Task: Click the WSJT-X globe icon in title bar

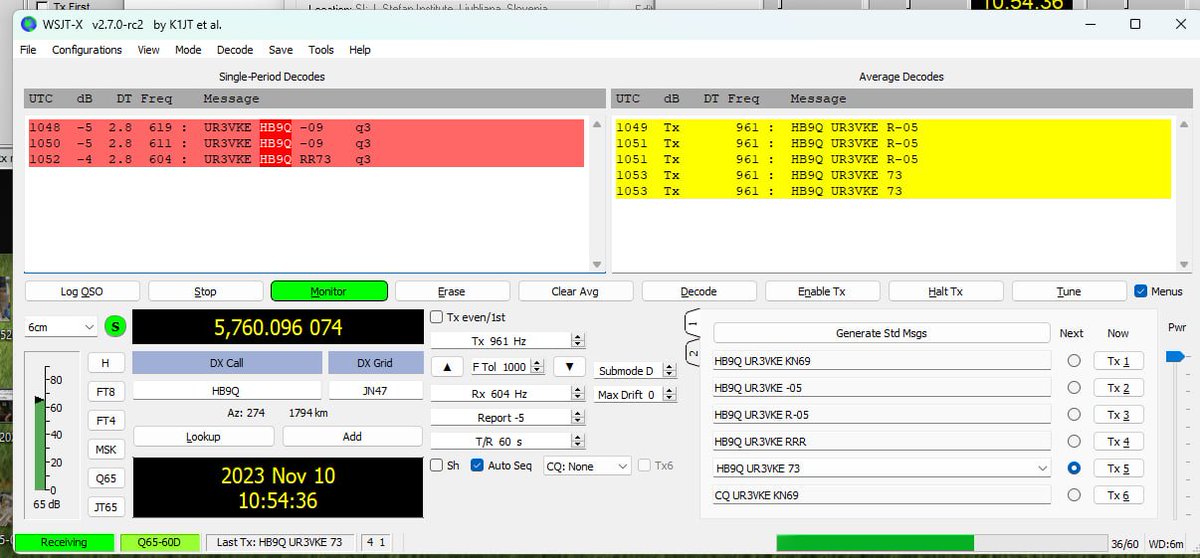Action: coord(27,23)
